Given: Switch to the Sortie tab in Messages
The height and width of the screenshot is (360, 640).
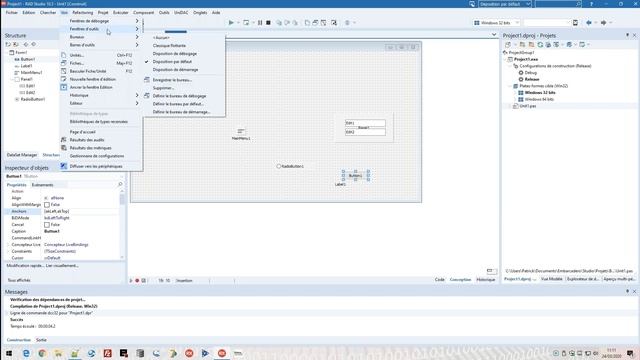Looking at the screenshot, I should [41, 340].
